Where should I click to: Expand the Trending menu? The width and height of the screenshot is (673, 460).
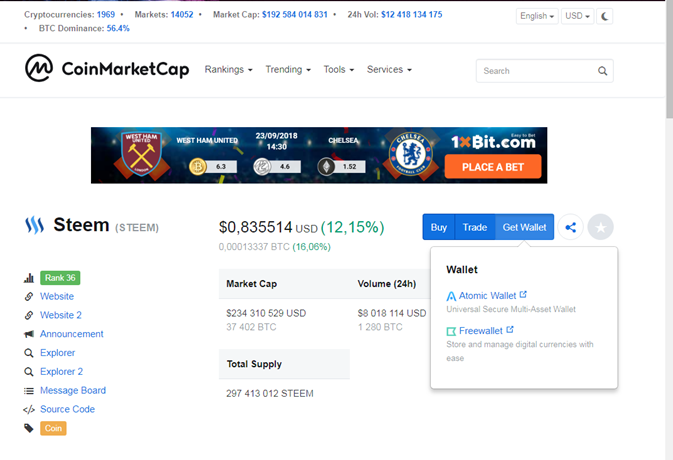tap(288, 70)
